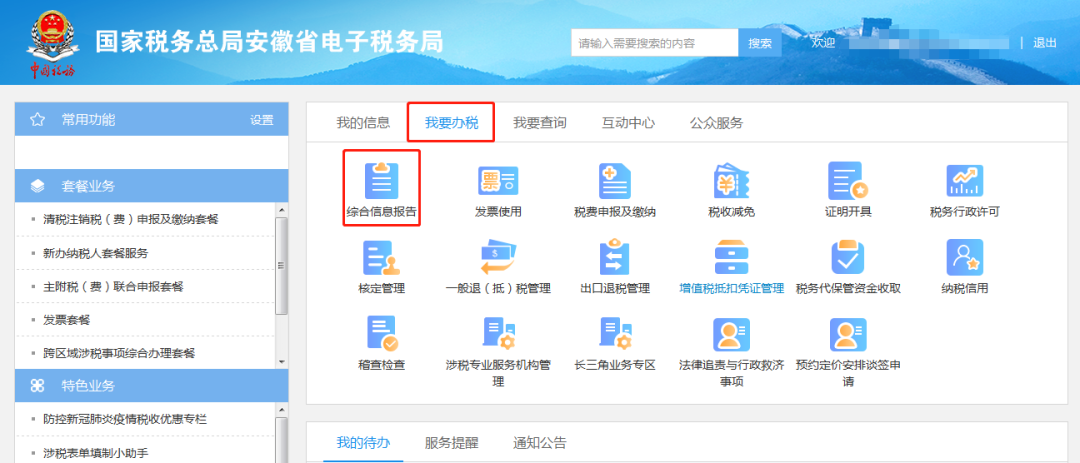
Task: Open 清税注销税（费）申报及缴纳套餐
Action: (131, 220)
